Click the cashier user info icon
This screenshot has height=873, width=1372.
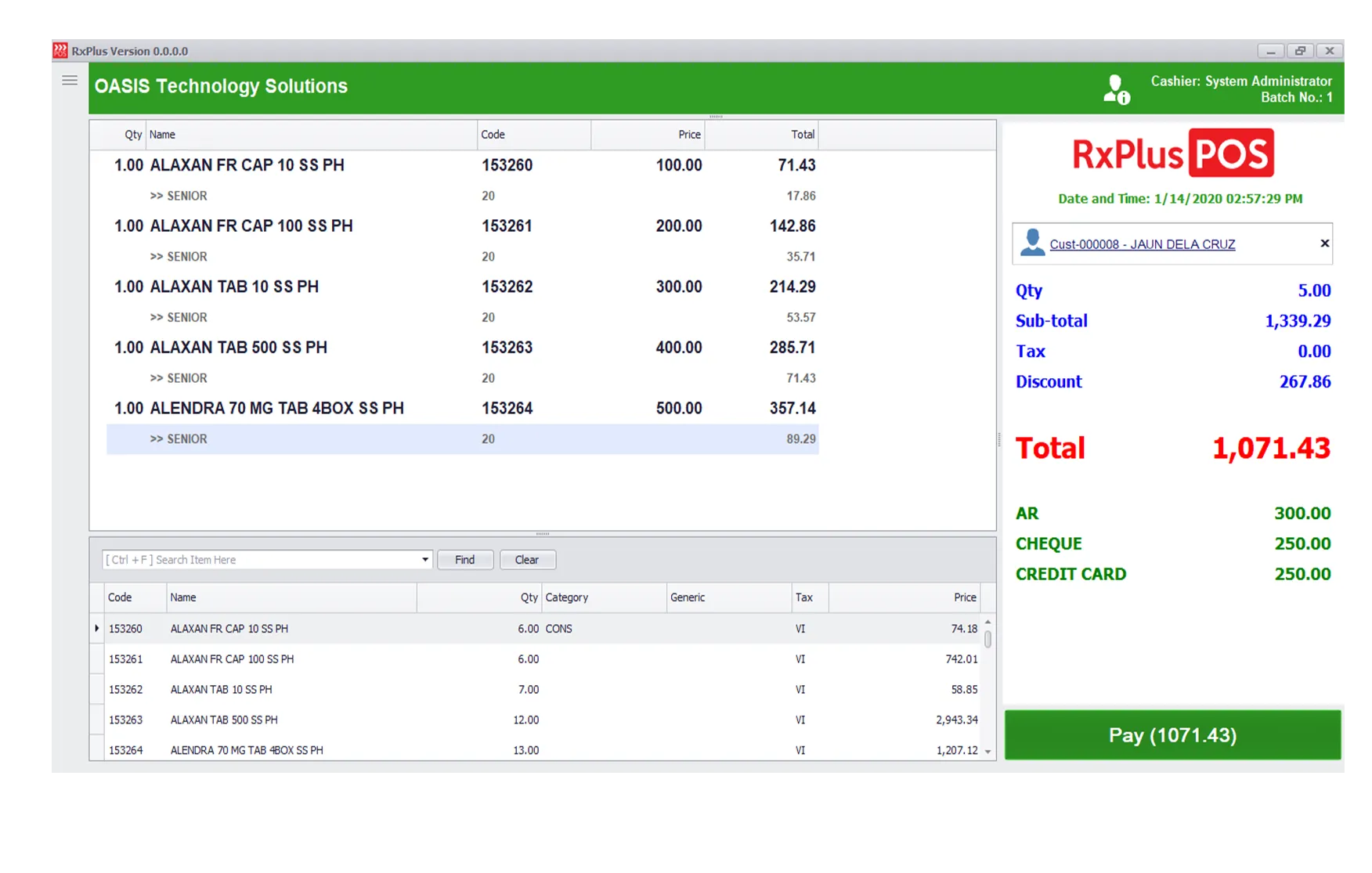1116,90
